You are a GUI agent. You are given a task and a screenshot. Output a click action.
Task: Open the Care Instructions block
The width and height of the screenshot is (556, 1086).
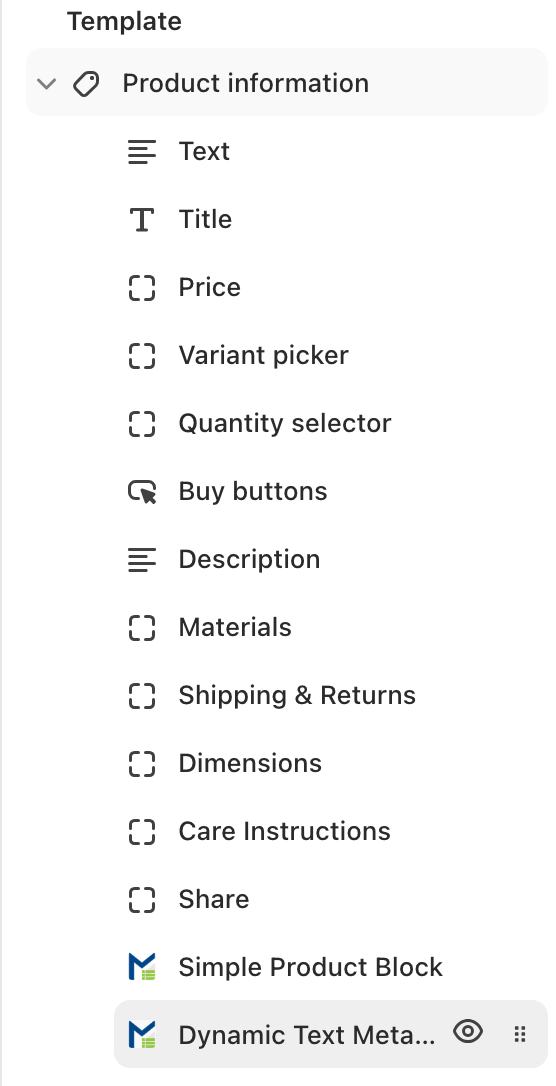[x=331, y=831]
